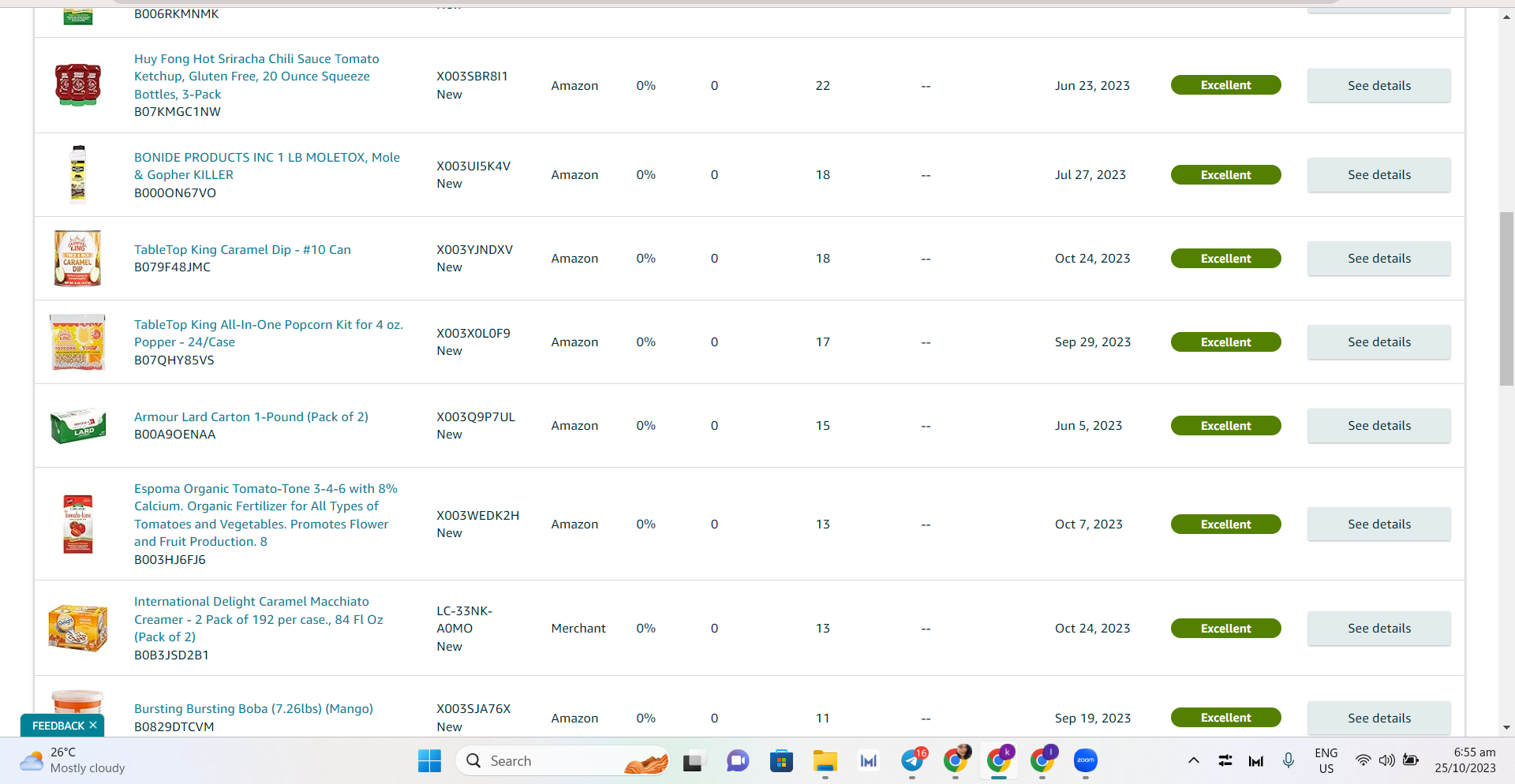Open the Espoma Tomato-Tone product thumbnail
Screen dimensions: 1515x784
pos(77,524)
